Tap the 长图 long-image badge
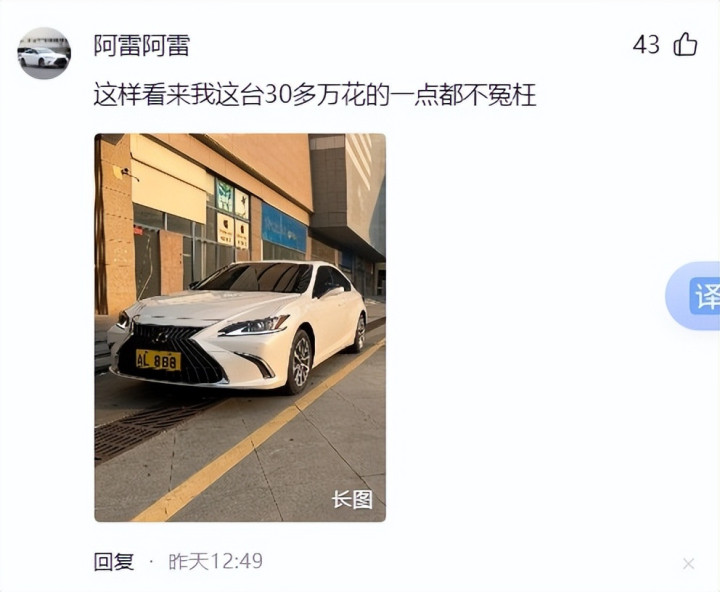720x592 pixels. [352, 499]
